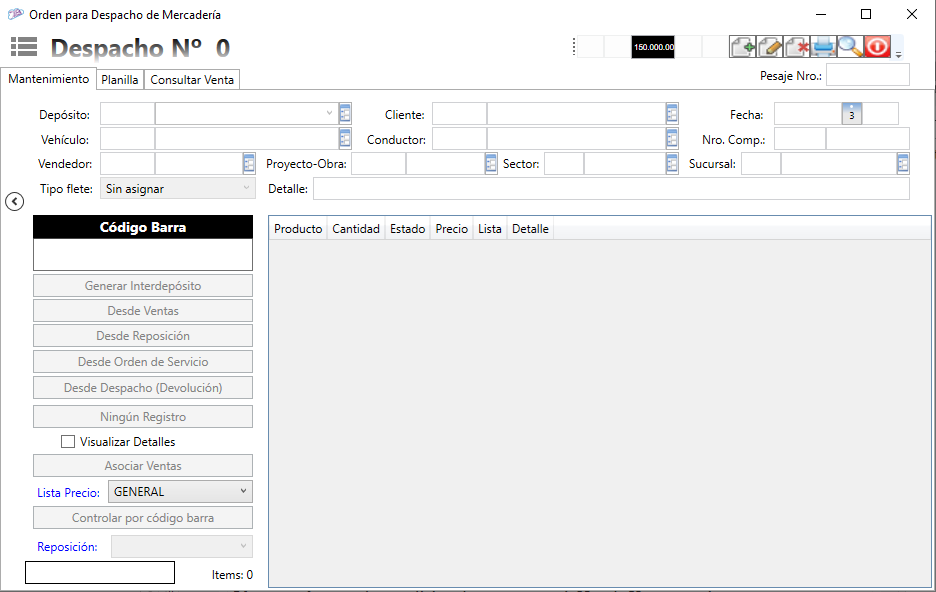
Task: Open search with the magnifying glass icon
Action: tap(850, 47)
